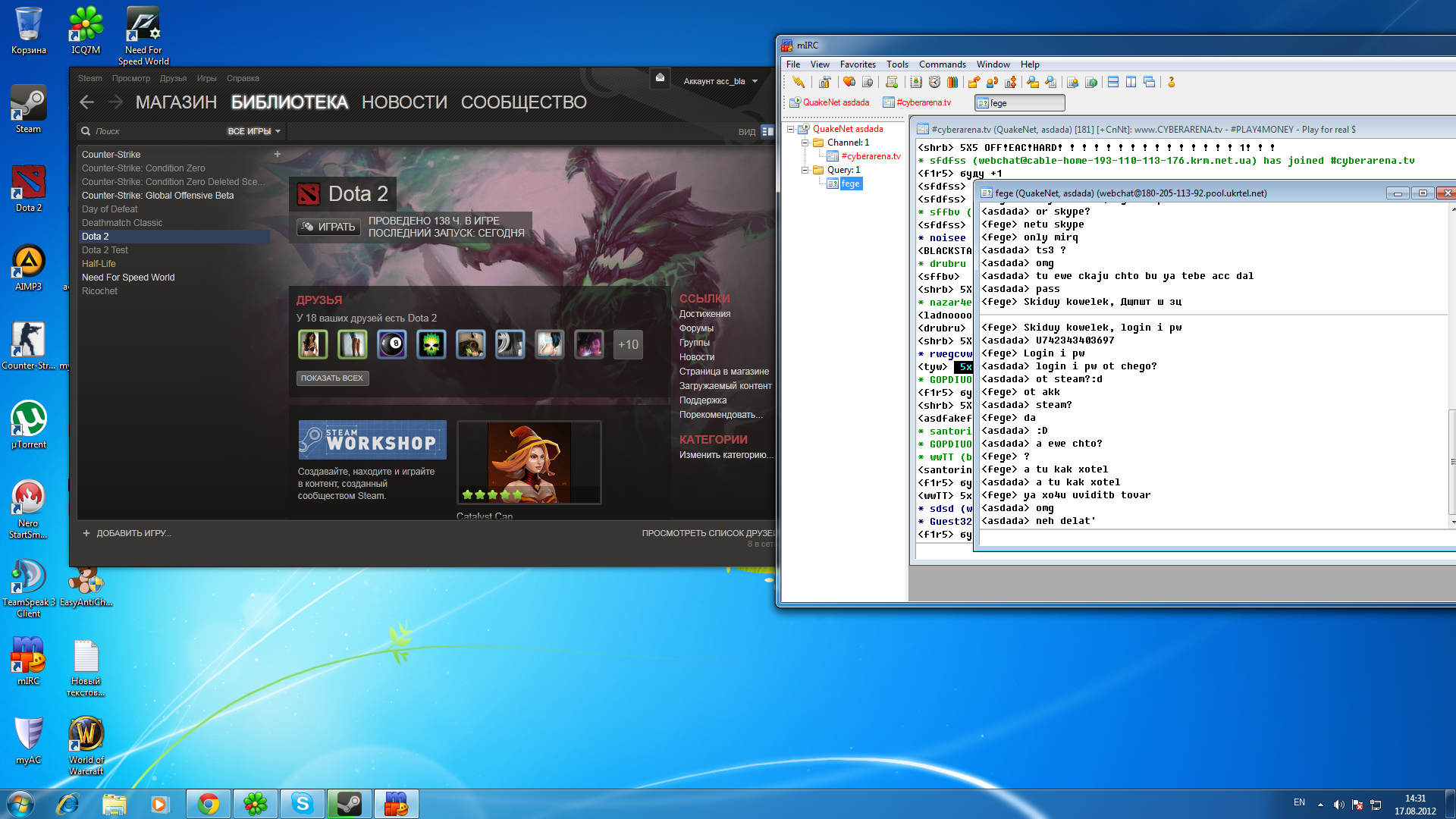Viewport: 1456px width, 819px height.
Task: Switch to the СООБЩЕСТВО tab in Steam
Action: coord(524,102)
